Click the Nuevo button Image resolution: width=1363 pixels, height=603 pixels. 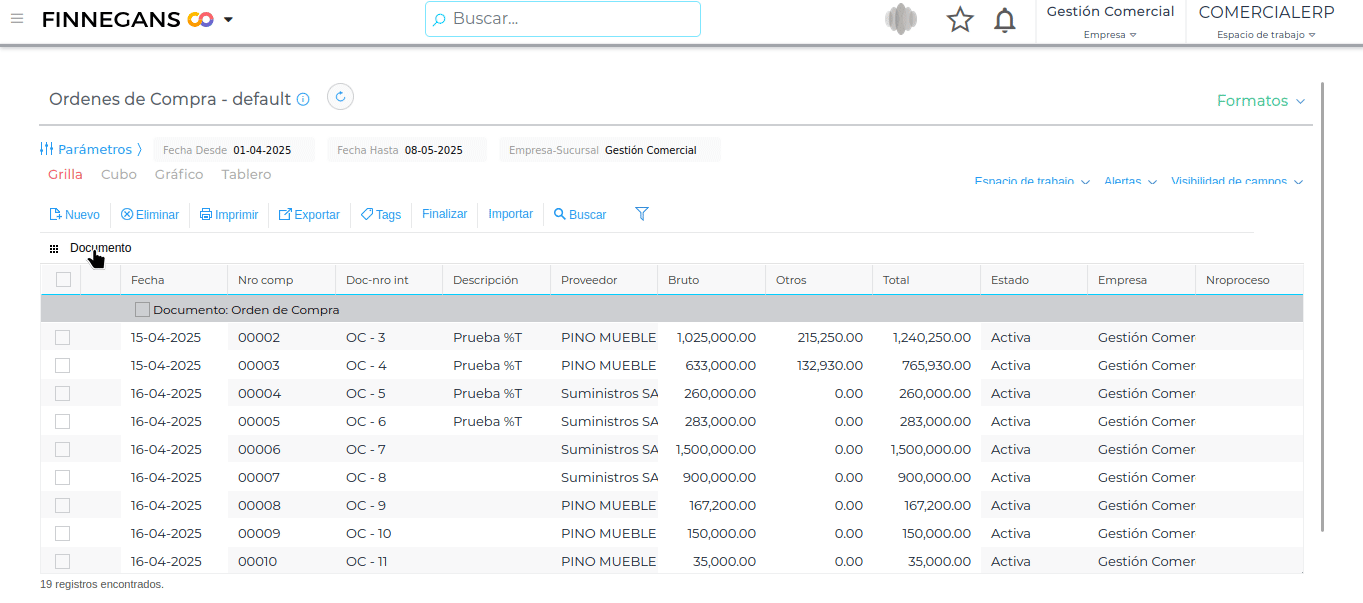[x=75, y=215]
